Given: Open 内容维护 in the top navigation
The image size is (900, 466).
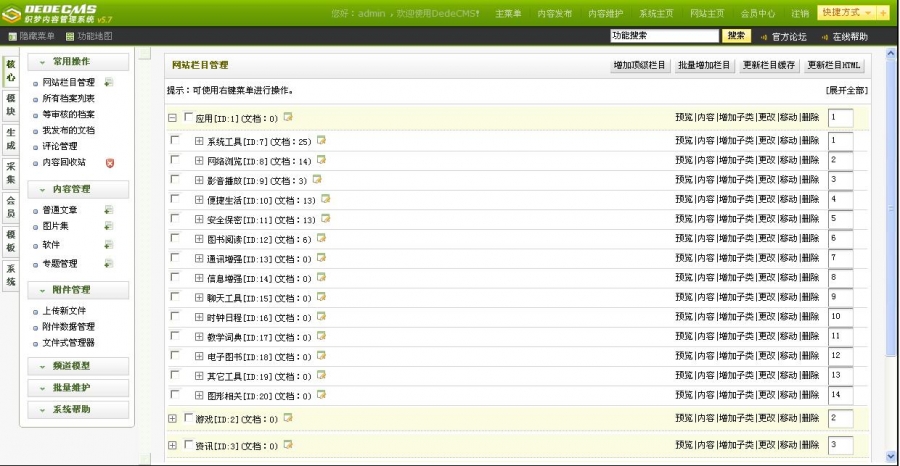Looking at the screenshot, I should (x=605, y=13).
